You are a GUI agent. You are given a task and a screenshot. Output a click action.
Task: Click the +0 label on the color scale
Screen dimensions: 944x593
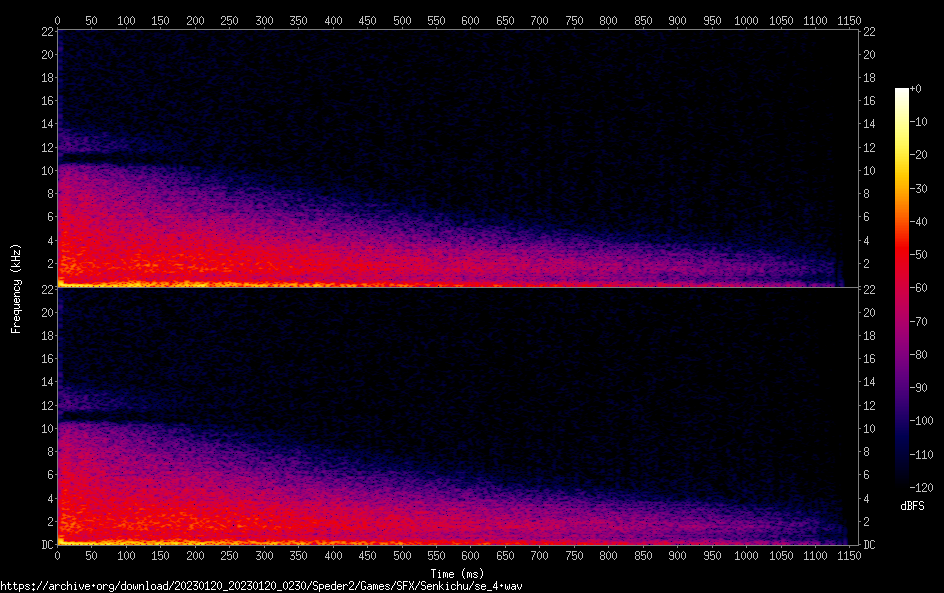[x=916, y=89]
